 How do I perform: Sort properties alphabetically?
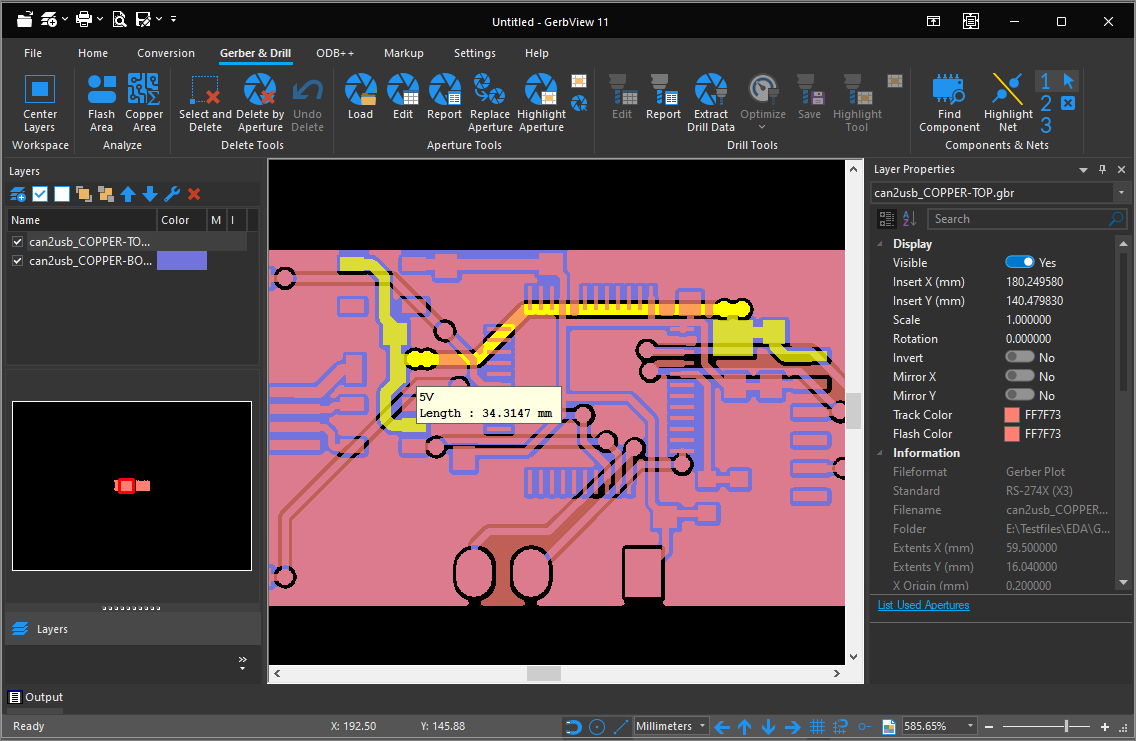[x=909, y=219]
